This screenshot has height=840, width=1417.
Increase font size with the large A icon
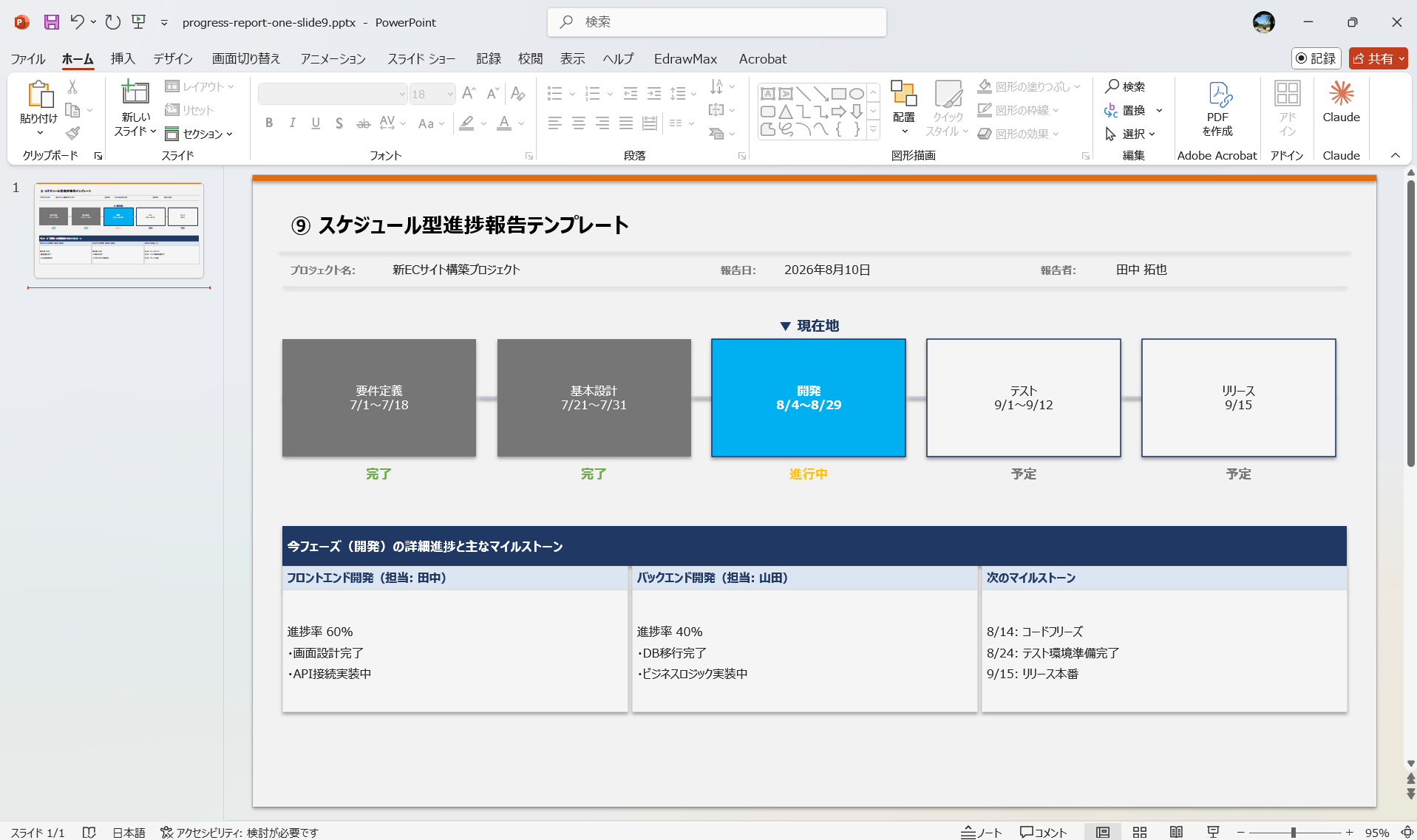point(469,94)
